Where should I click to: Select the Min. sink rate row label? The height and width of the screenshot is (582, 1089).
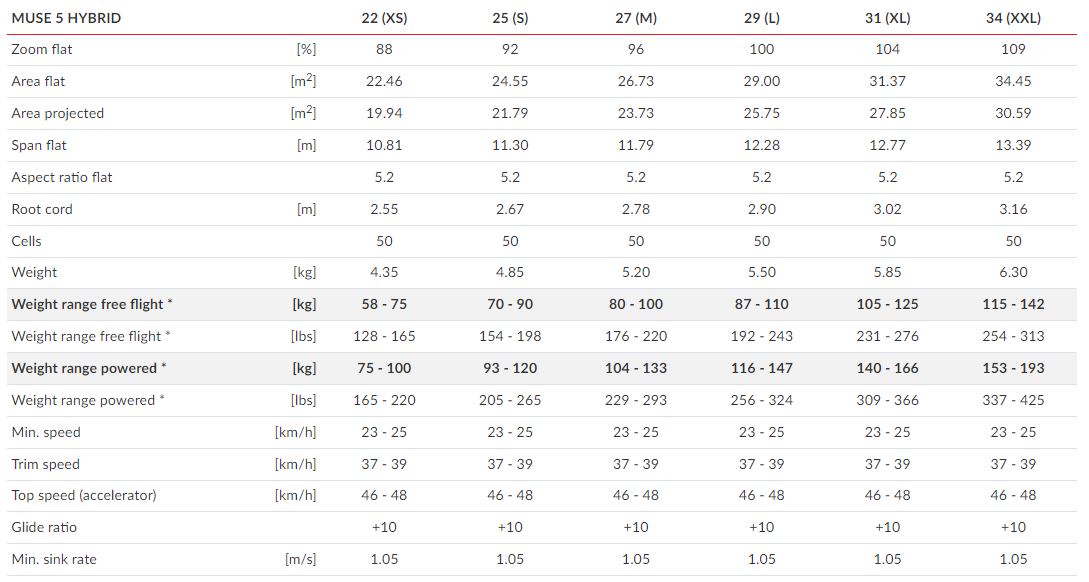tap(54, 559)
